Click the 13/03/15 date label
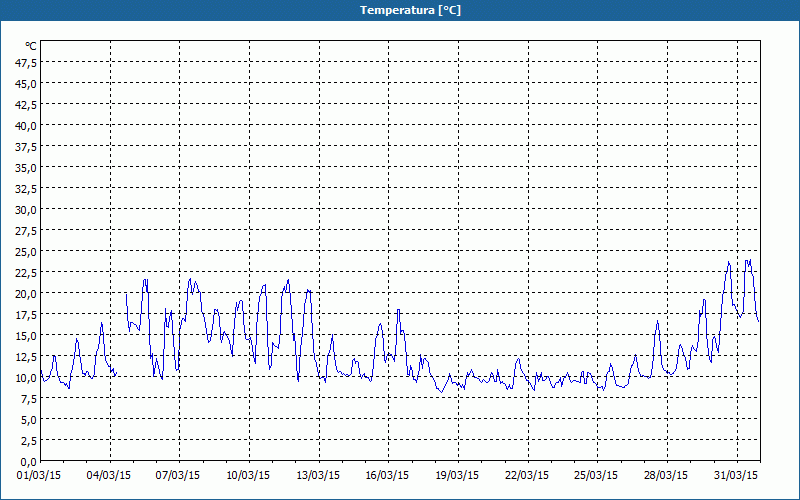Viewport: 800px width, 500px height. point(318,475)
